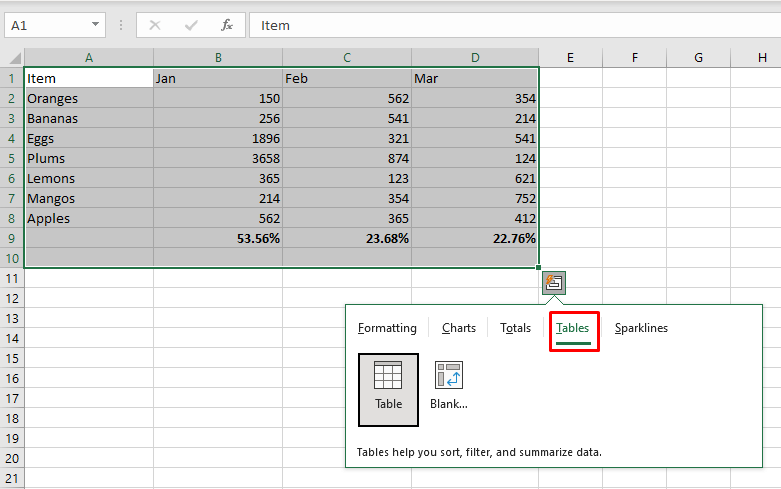Viewport: 781px width, 489px height.
Task: Select the Tables tab
Action: pyautogui.click(x=573, y=328)
